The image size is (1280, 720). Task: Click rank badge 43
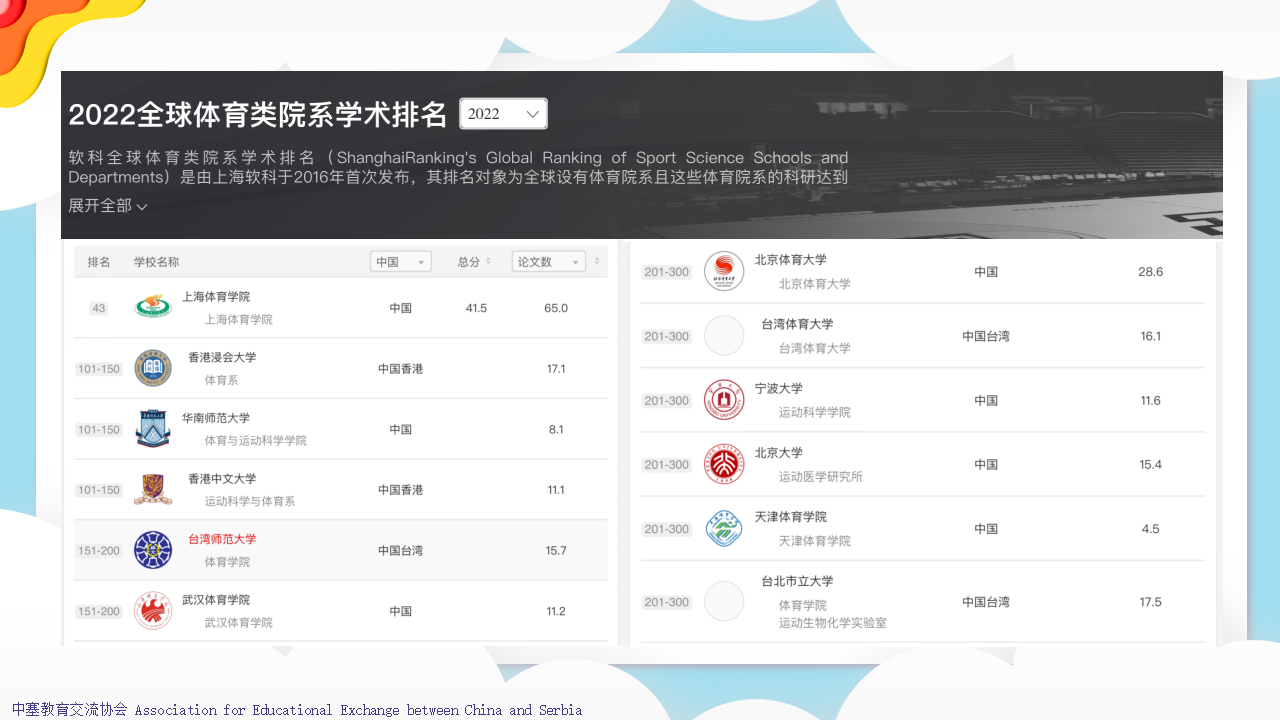pos(99,308)
